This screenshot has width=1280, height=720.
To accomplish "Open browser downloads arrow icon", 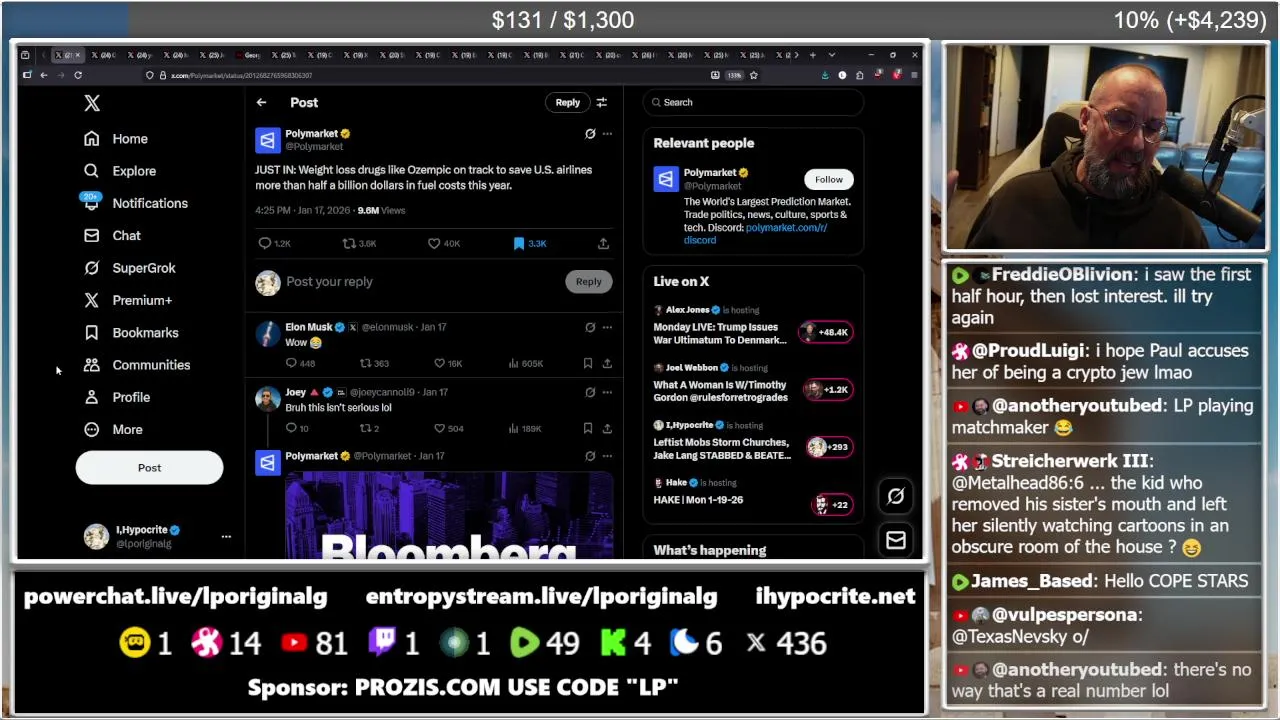I will click(825, 75).
